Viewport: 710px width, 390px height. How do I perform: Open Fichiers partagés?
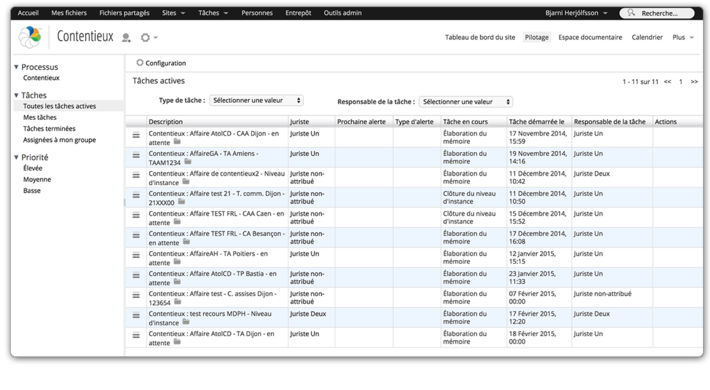tap(124, 13)
